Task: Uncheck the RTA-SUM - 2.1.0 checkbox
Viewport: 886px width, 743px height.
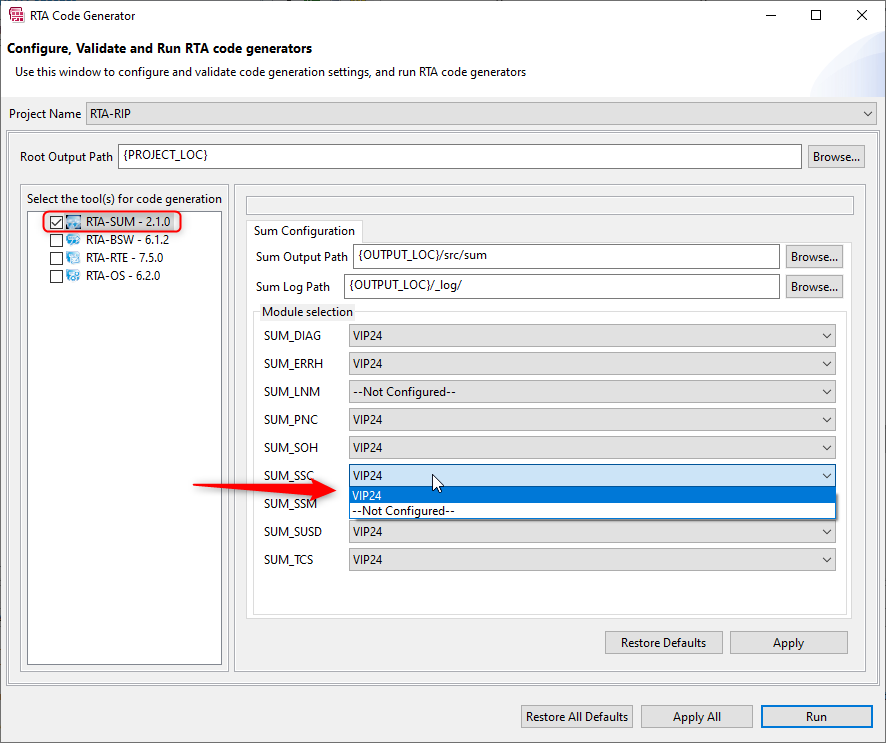Action: coord(56,223)
